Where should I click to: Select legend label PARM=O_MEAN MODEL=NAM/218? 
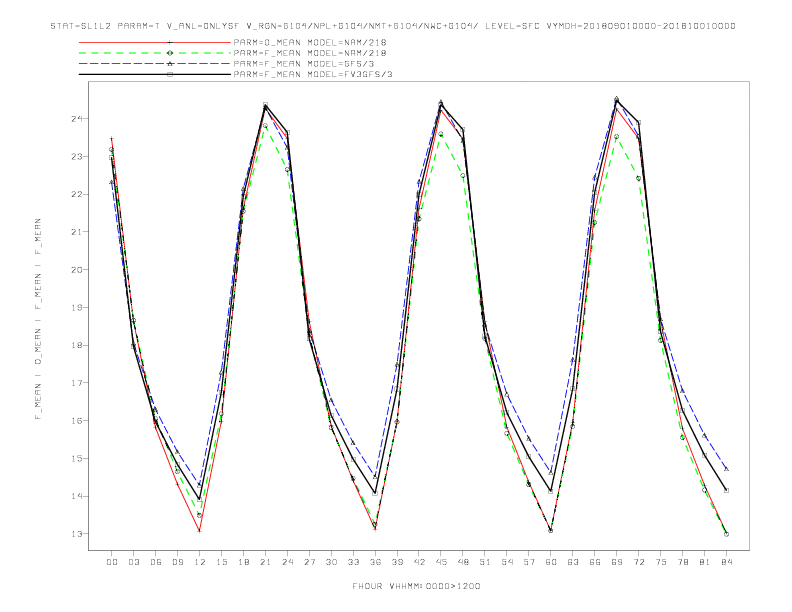(310, 42)
